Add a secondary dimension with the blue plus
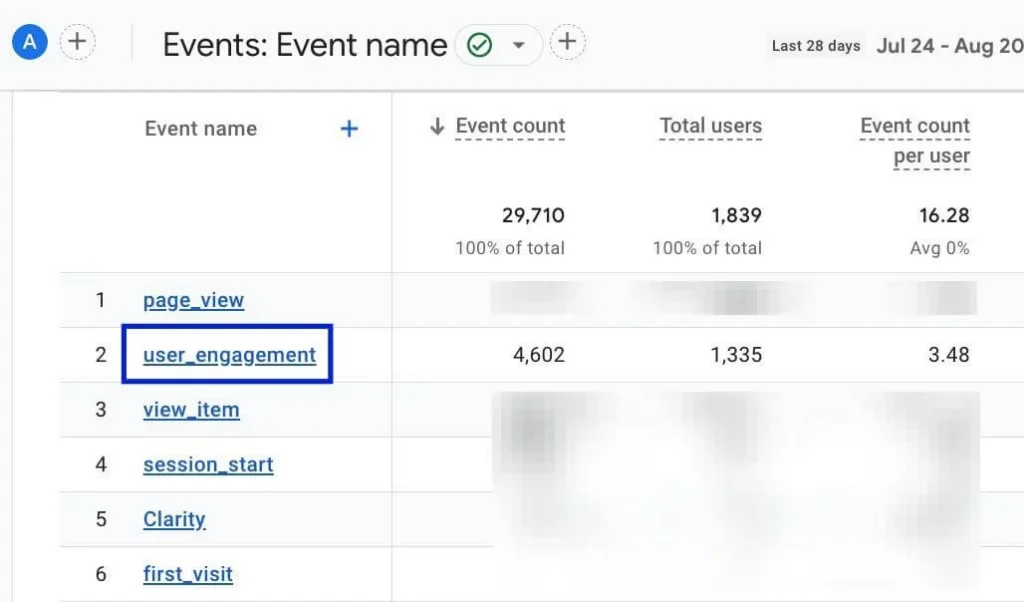 [349, 128]
